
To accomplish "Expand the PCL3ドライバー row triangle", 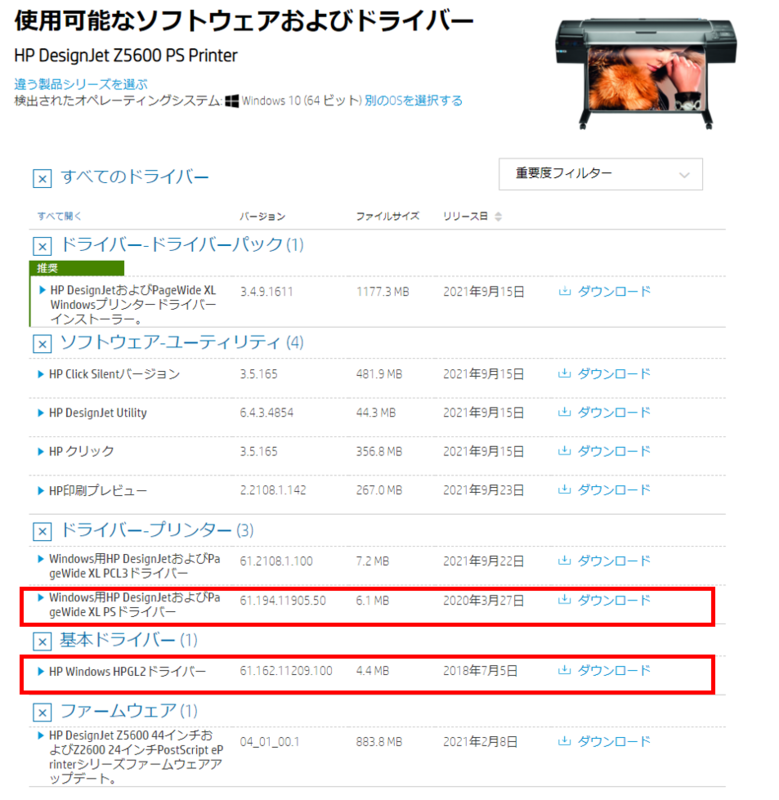I will [41, 559].
